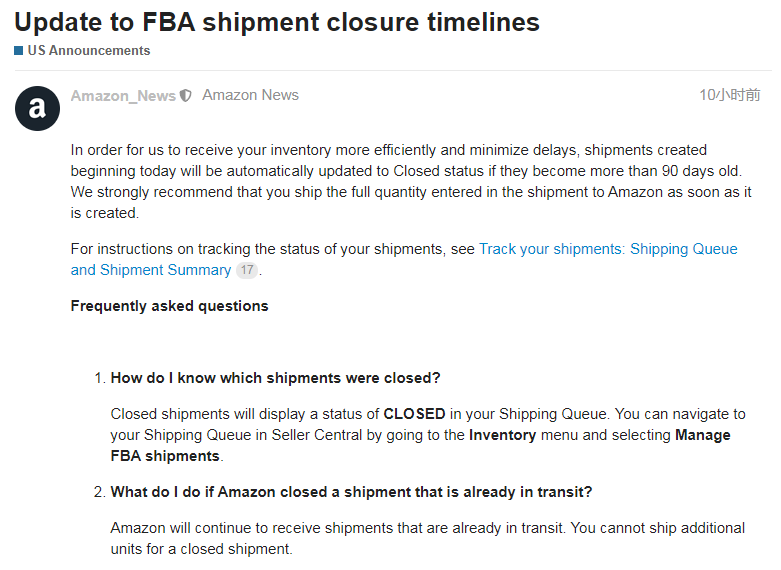Click the bold 'Inventory' menu mention
Screen dimensions: 781x570
pyautogui.click(x=503, y=435)
